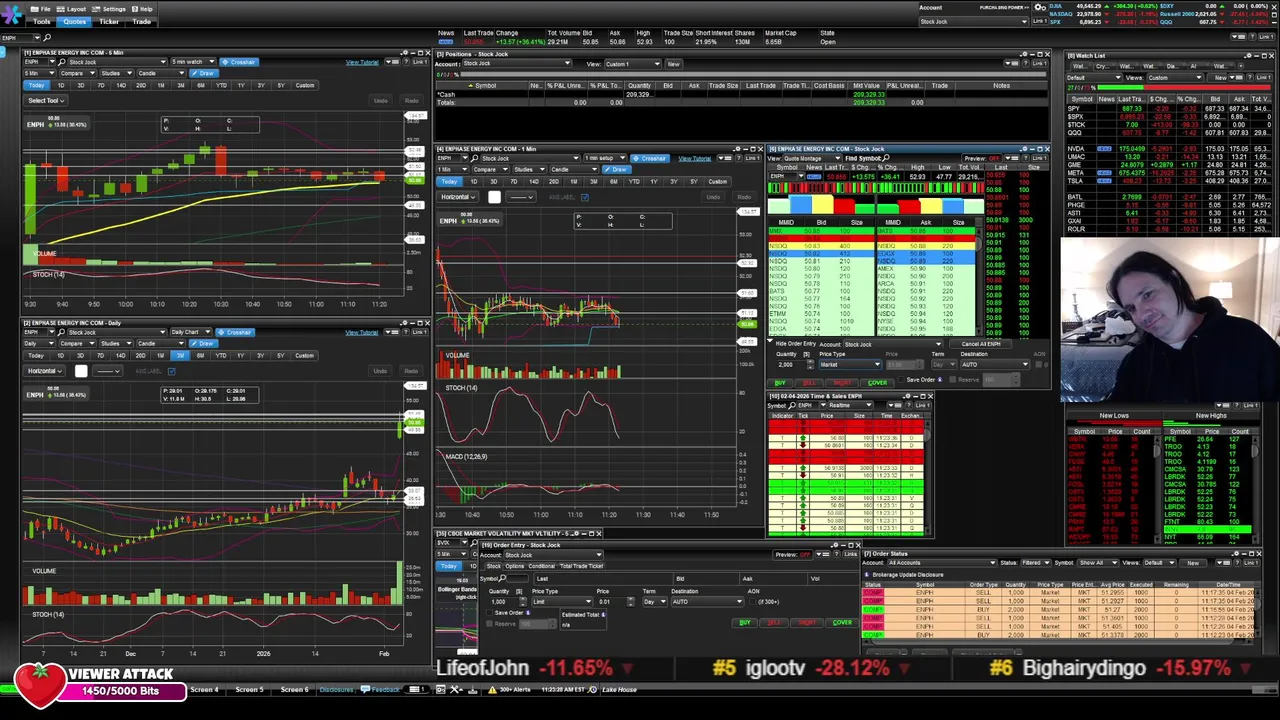Toggle Crosshair in the 1 Min chart
The height and width of the screenshot is (720, 1280).
pyautogui.click(x=650, y=158)
